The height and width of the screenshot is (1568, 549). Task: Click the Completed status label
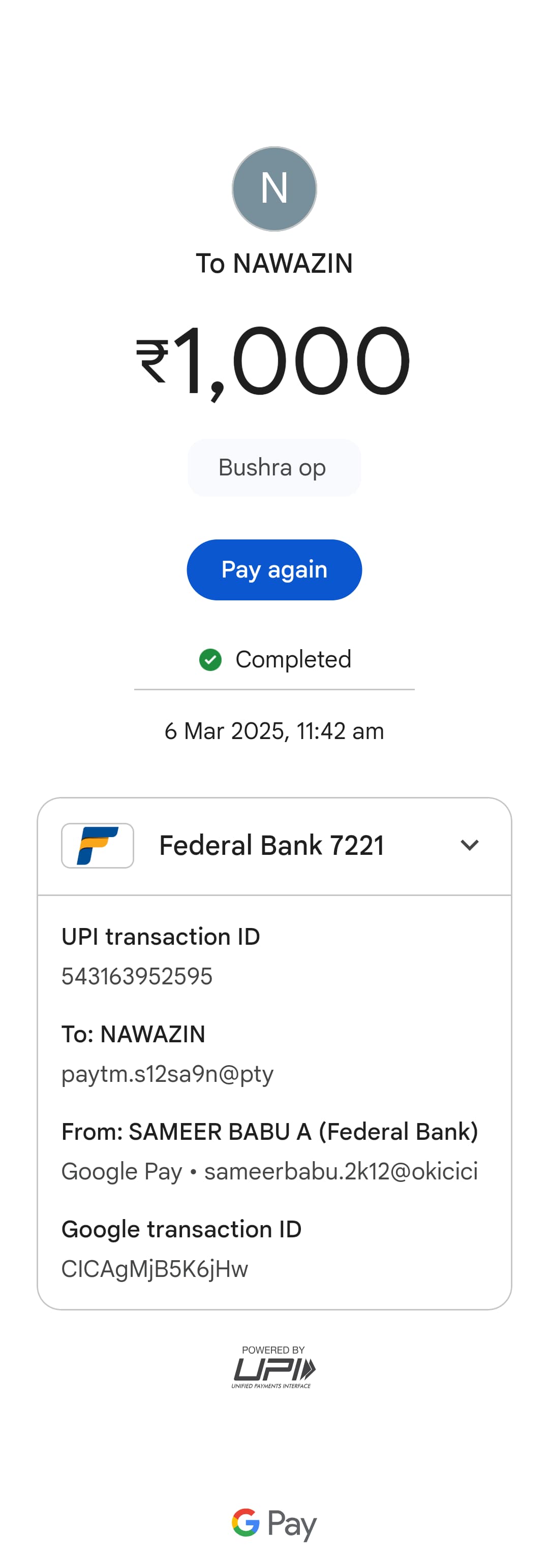(293, 659)
